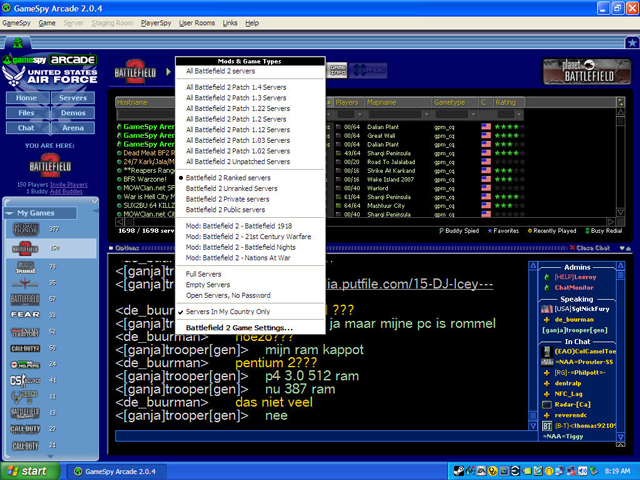The image size is (640, 480).
Task: Click the user list scroll down arrow
Action: pos(620,436)
